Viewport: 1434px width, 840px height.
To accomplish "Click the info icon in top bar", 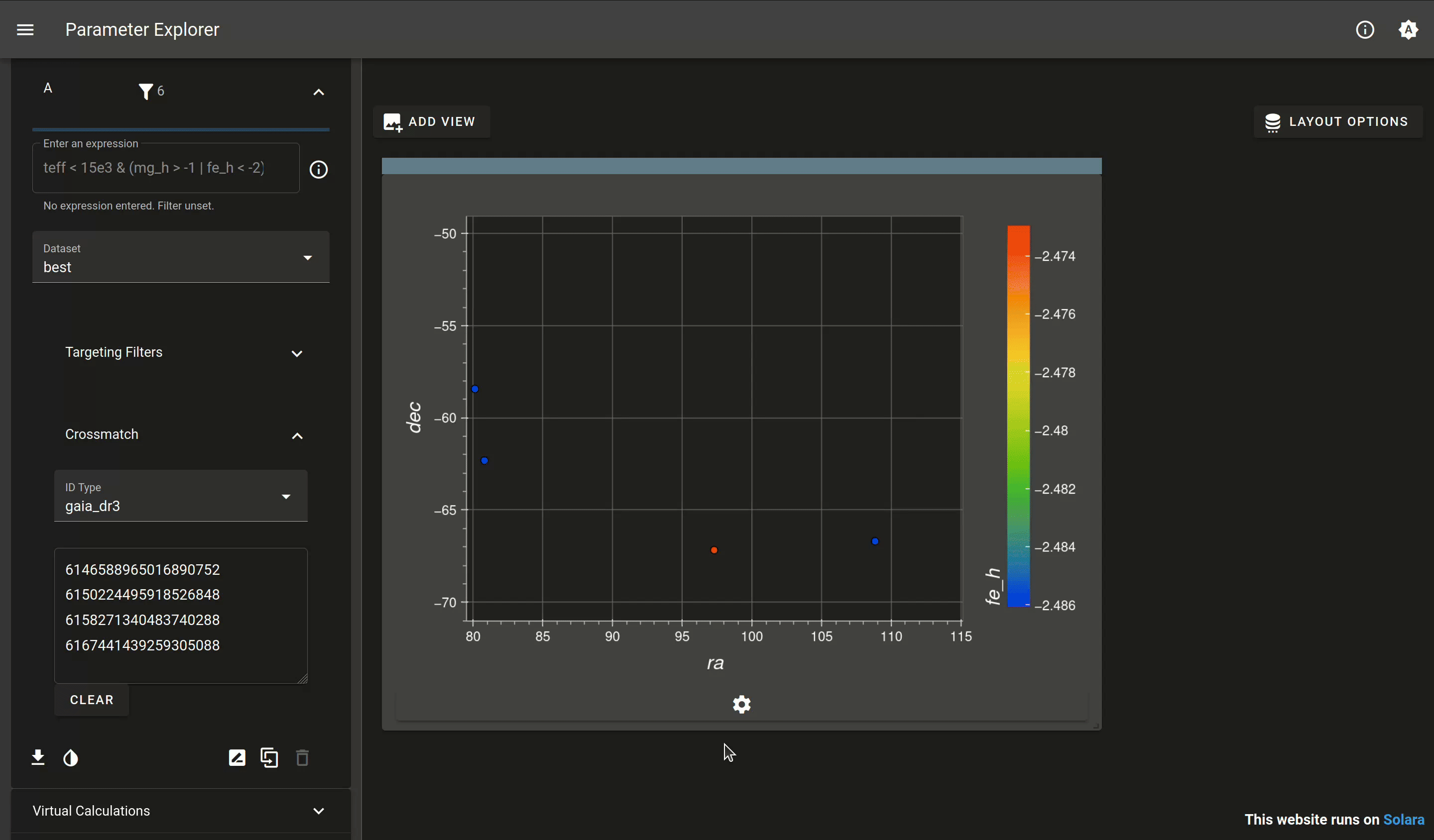I will (x=1365, y=29).
